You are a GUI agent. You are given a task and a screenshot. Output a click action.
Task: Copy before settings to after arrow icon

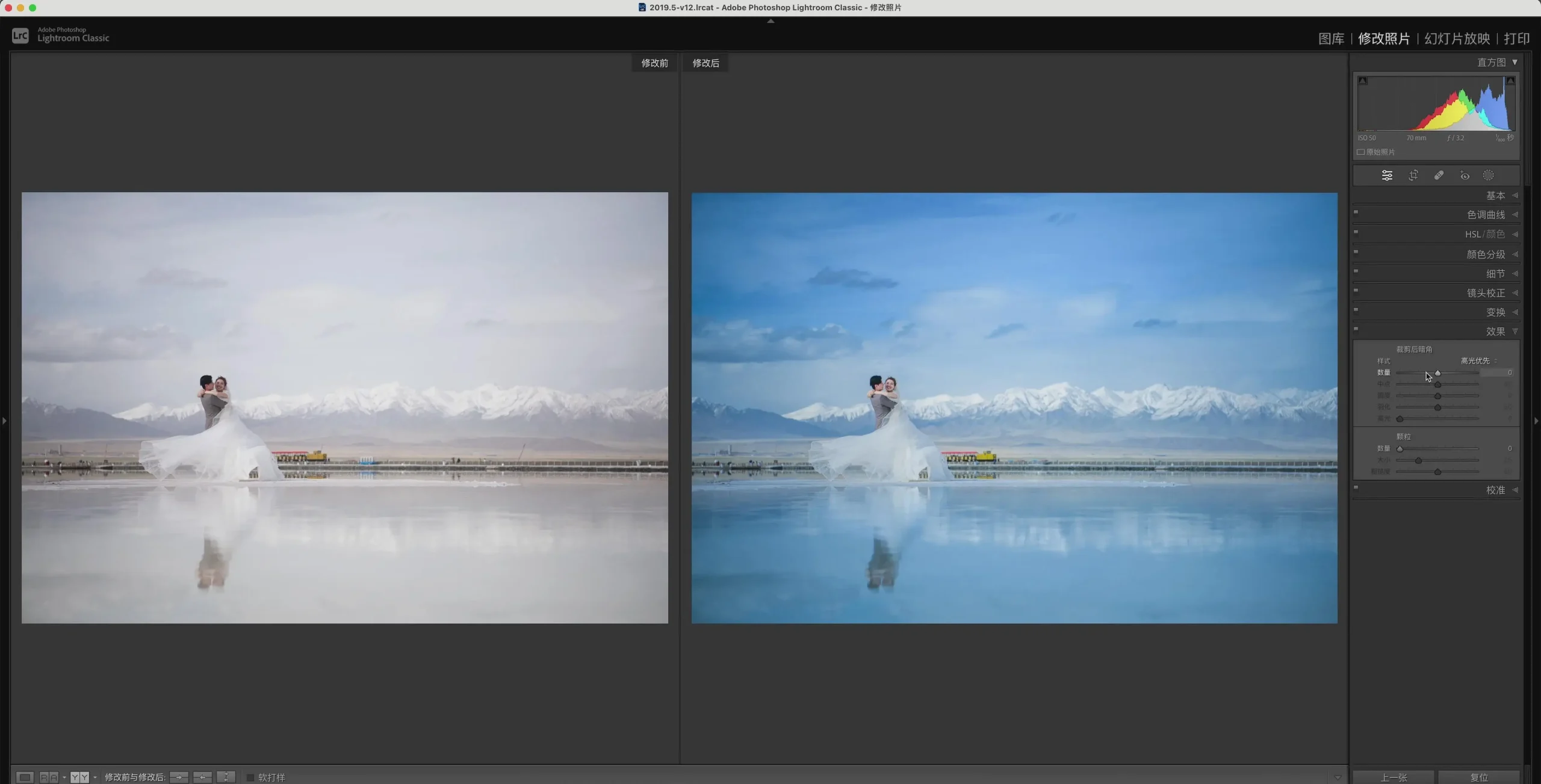pos(179,777)
